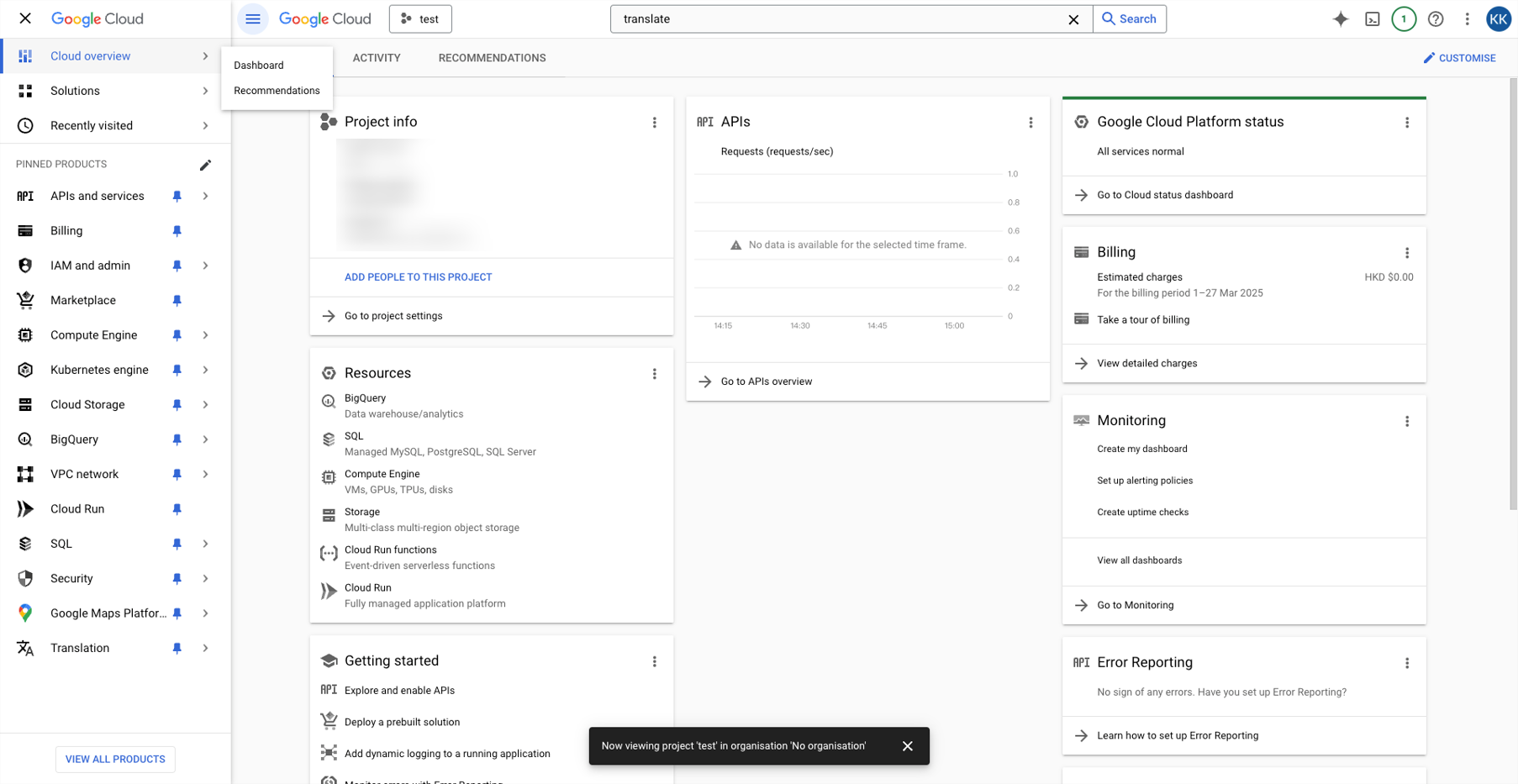
Task: Expand the Recently visited submenu arrow
Action: 205,126
